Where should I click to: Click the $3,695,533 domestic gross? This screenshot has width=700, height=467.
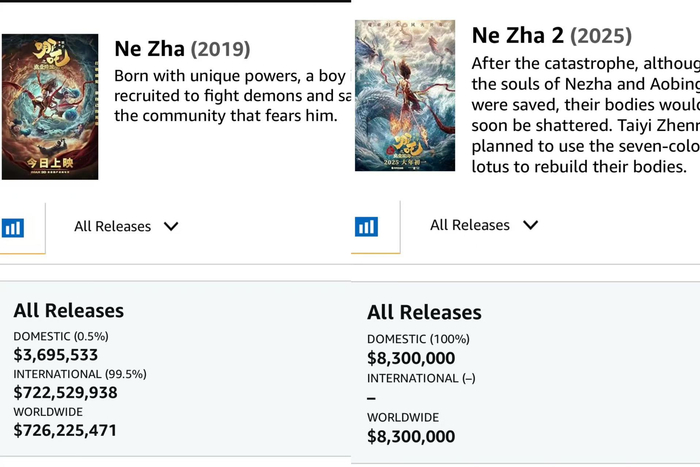pyautogui.click(x=56, y=355)
